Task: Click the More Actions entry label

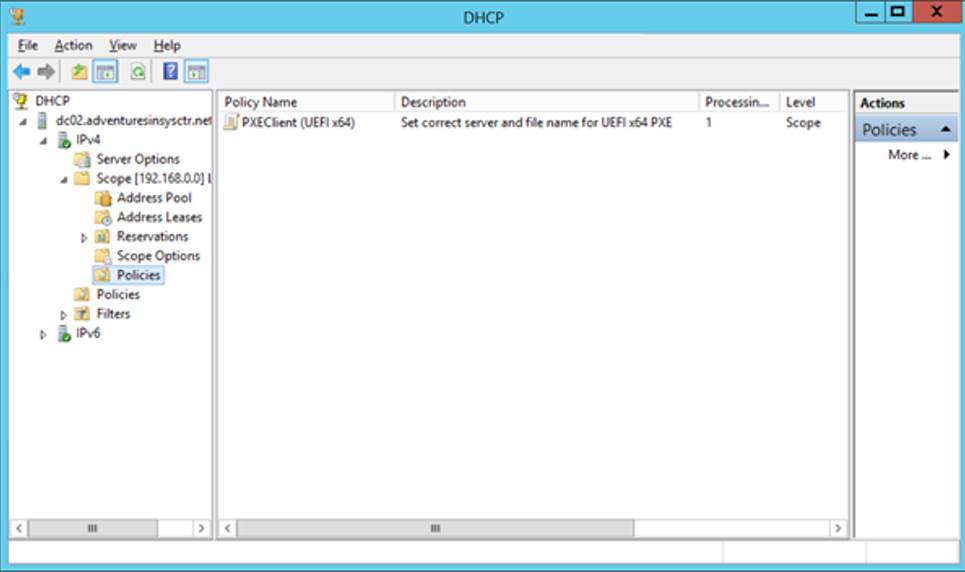Action: pos(910,155)
